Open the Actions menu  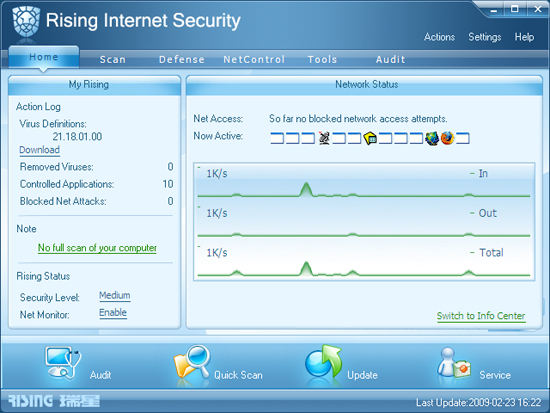439,37
